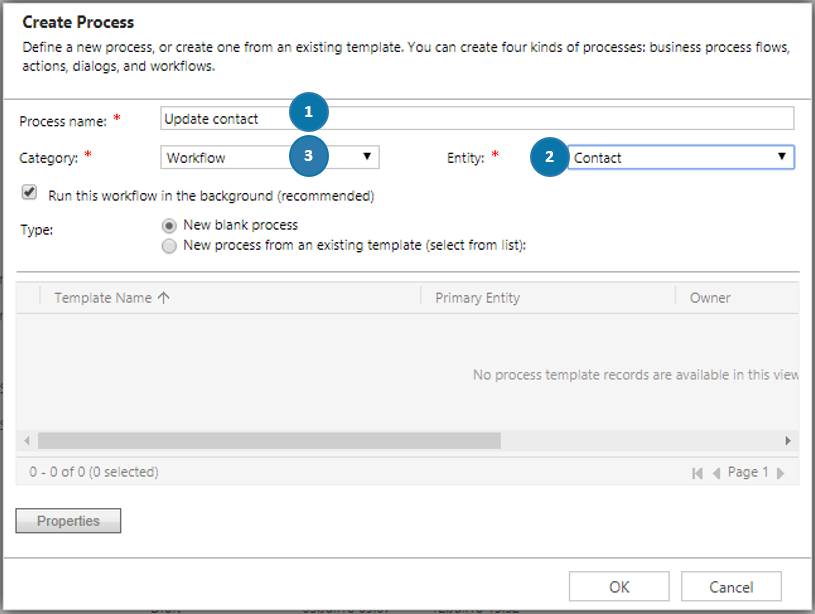Click the horizontal scrollbar thumb in template list
Viewport: 815px width, 614px height.
pyautogui.click(x=268, y=441)
